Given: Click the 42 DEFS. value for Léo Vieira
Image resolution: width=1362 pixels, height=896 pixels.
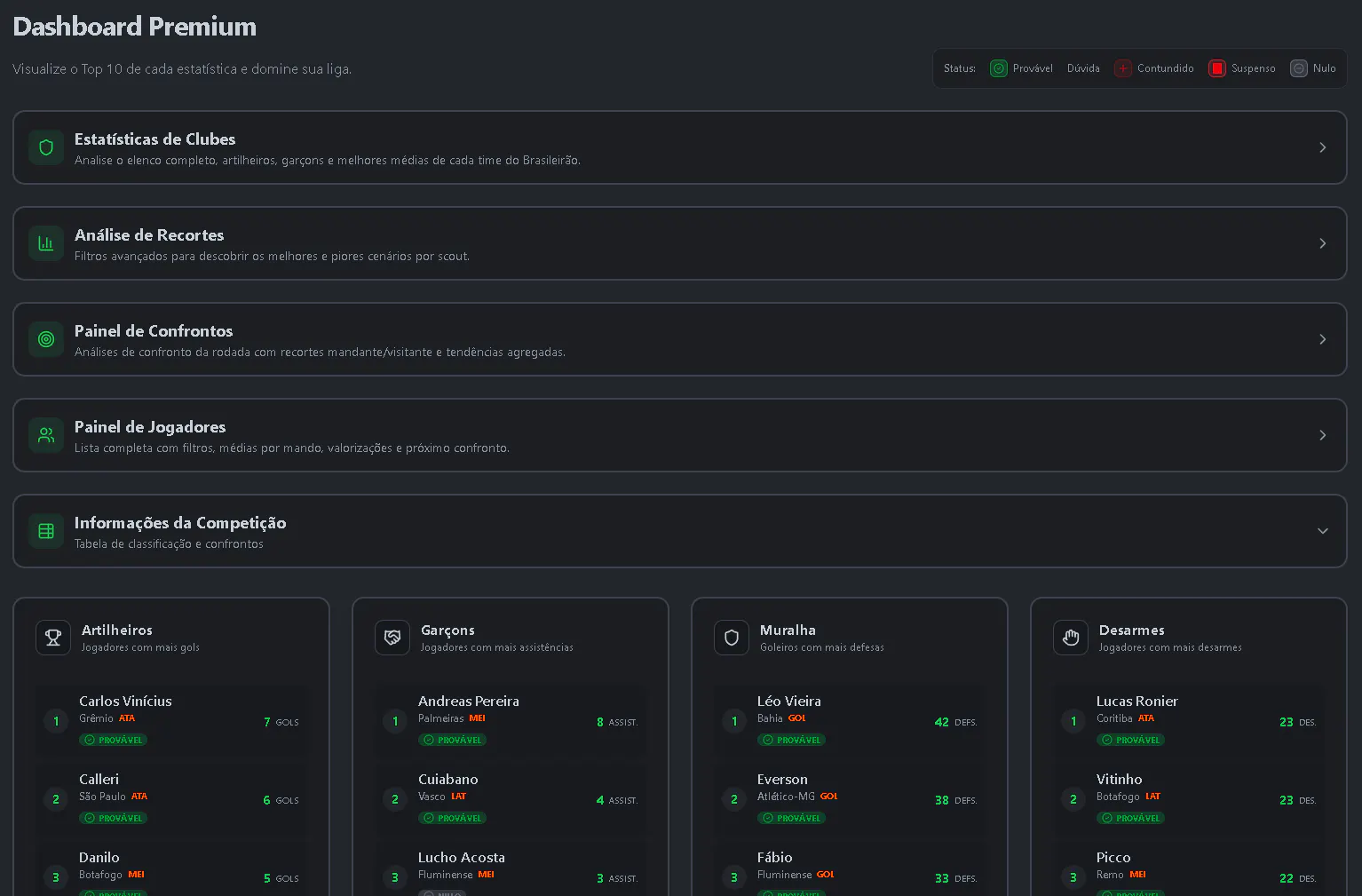Looking at the screenshot, I should click(x=956, y=722).
